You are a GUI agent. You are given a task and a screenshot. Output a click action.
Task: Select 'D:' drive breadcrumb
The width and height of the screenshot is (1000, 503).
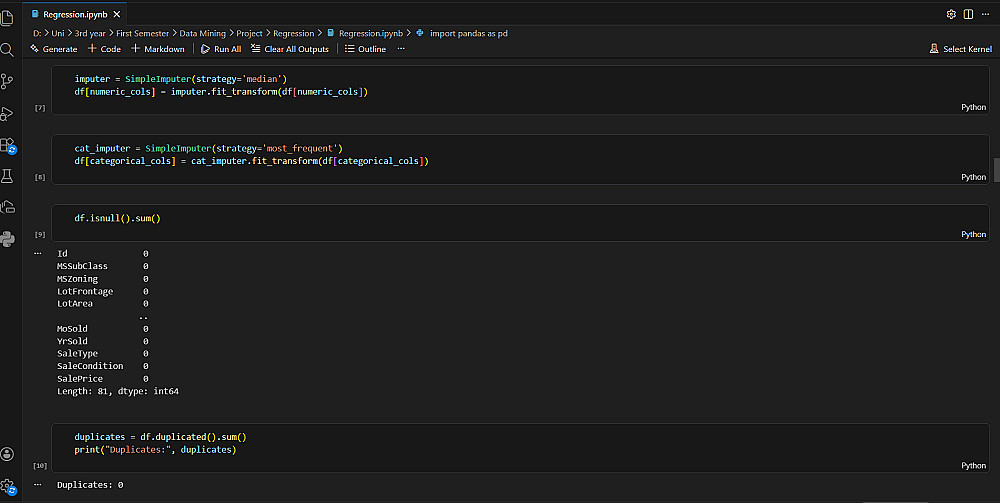point(37,33)
